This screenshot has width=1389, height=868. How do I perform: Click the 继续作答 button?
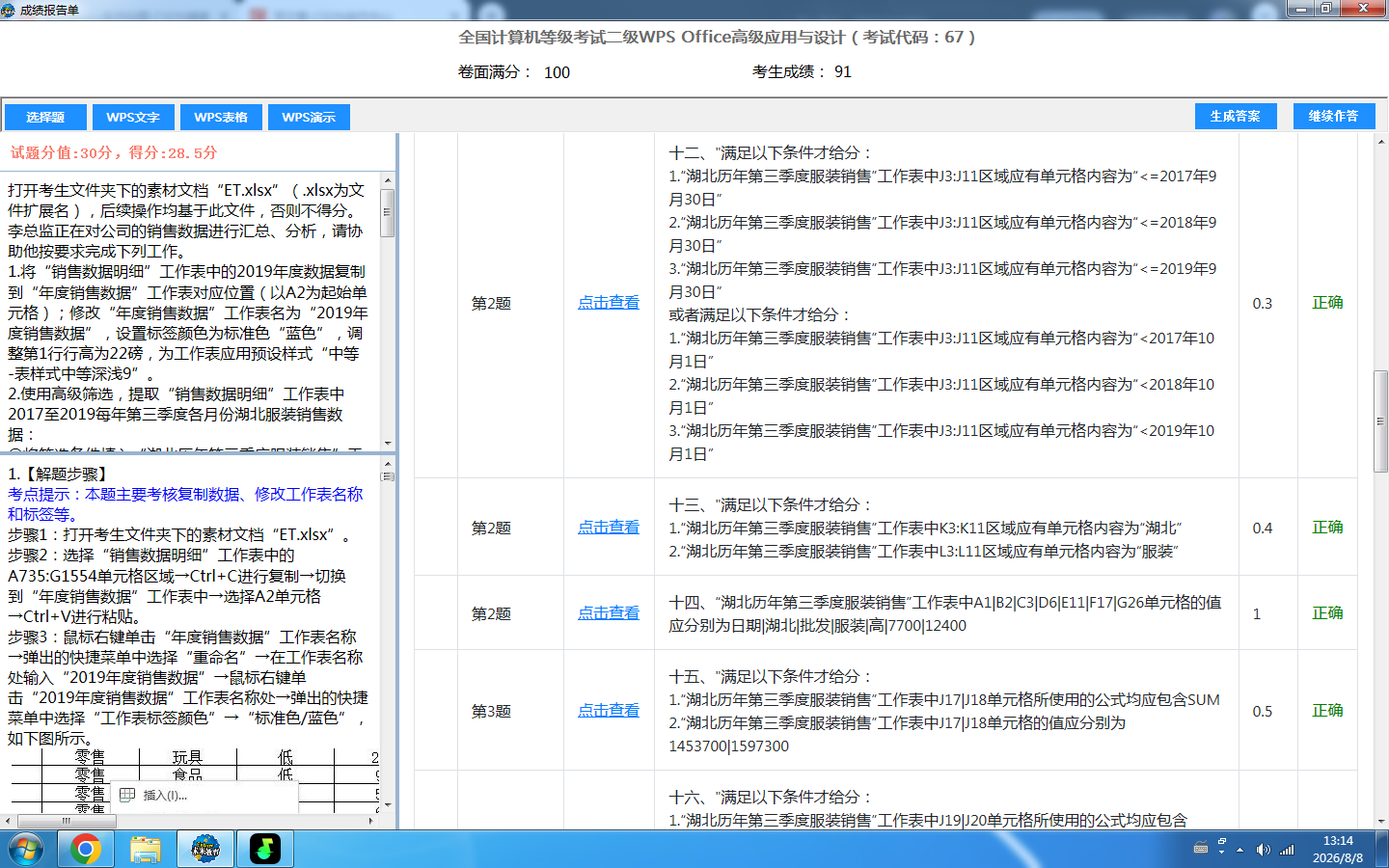1333,116
